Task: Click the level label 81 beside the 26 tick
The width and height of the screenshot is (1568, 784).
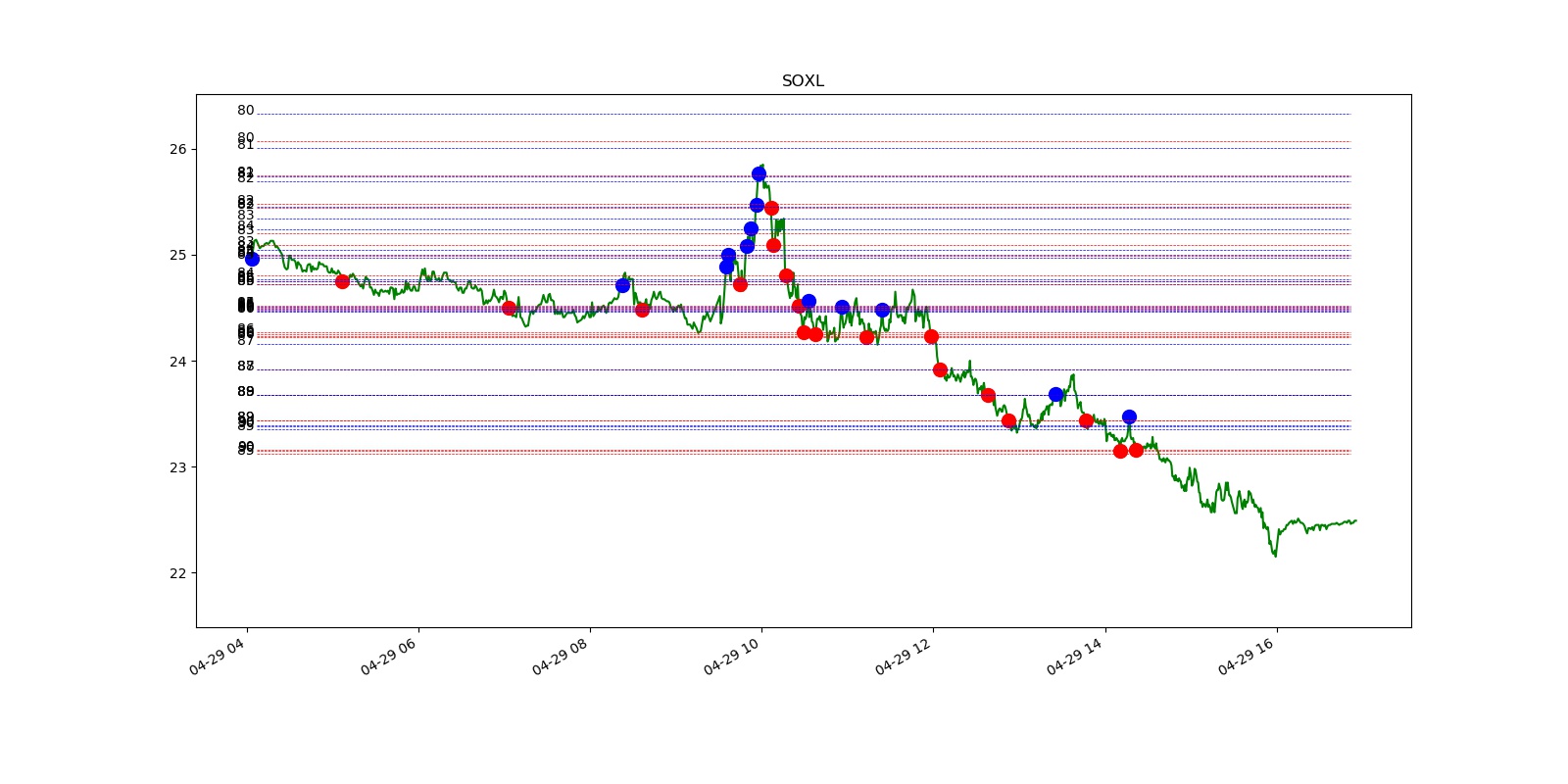Action: tap(245, 145)
